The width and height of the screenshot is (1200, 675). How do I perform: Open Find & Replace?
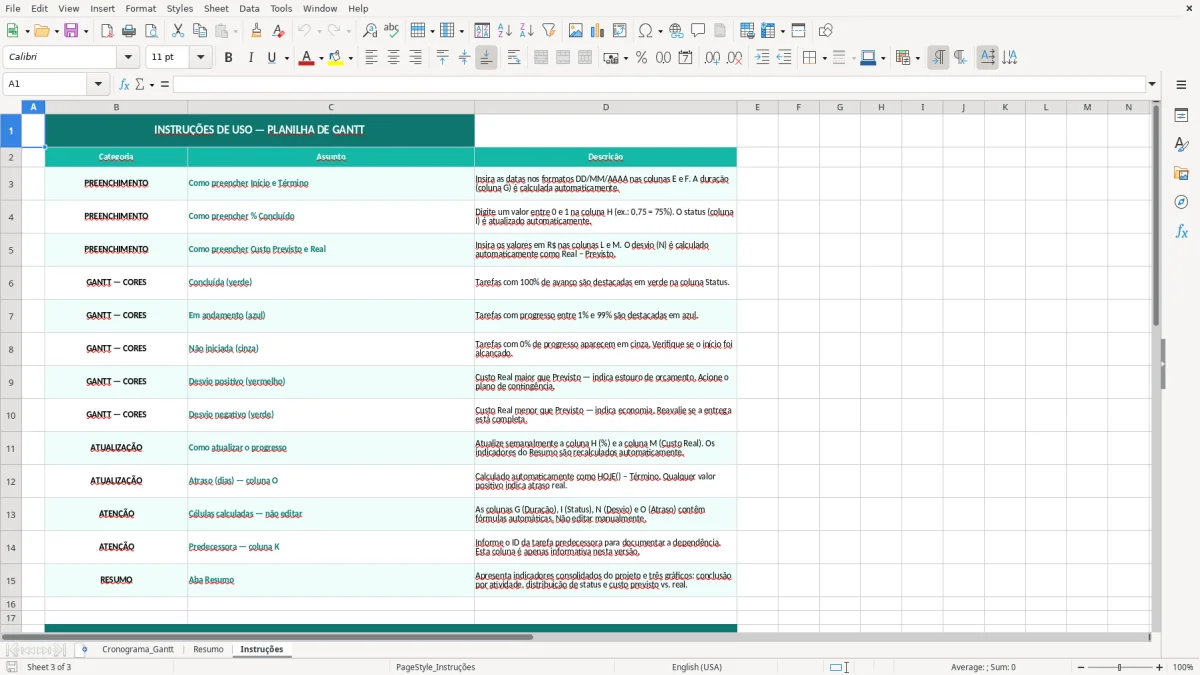click(370, 31)
